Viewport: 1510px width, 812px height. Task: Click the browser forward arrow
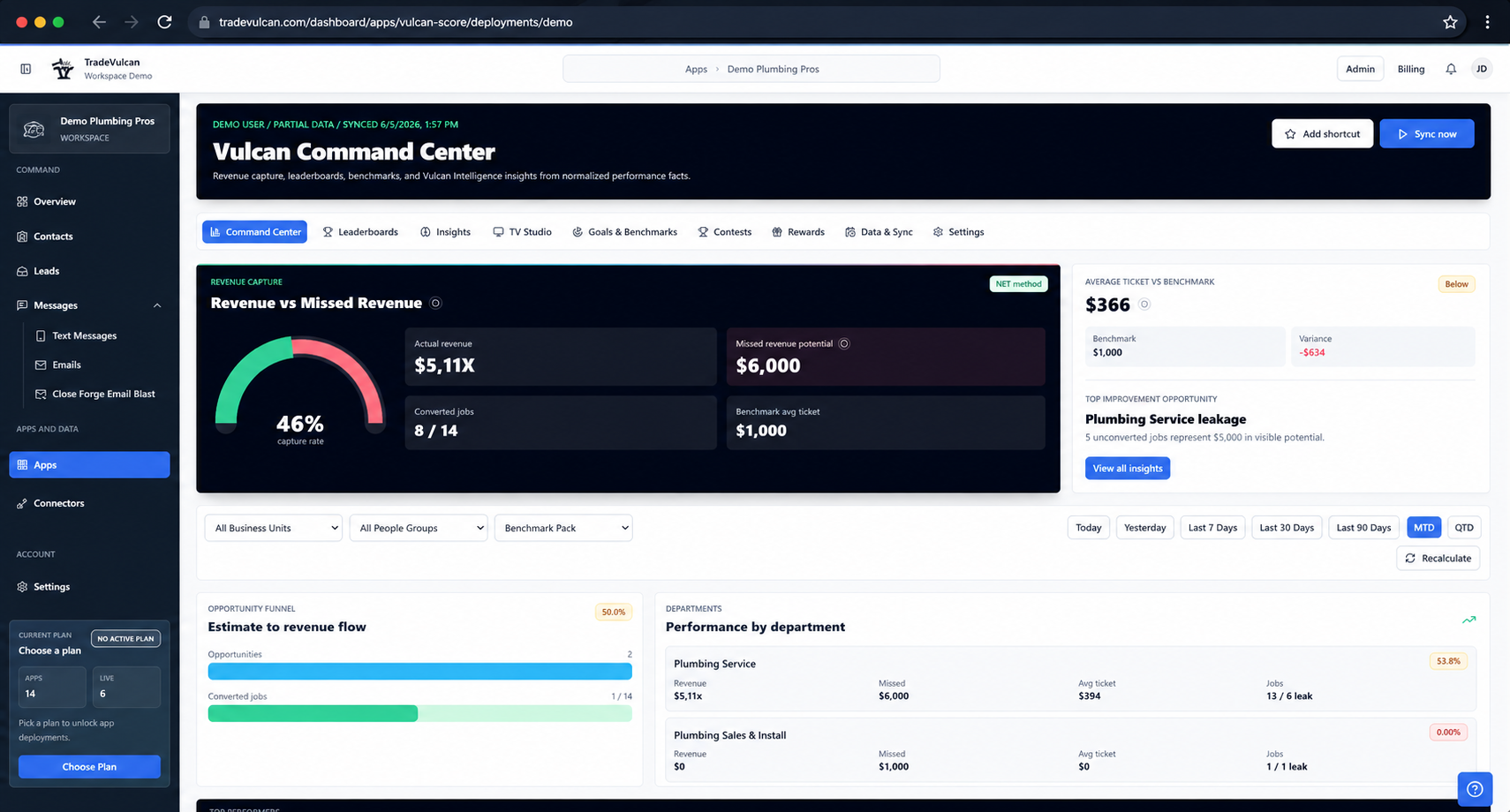[132, 22]
